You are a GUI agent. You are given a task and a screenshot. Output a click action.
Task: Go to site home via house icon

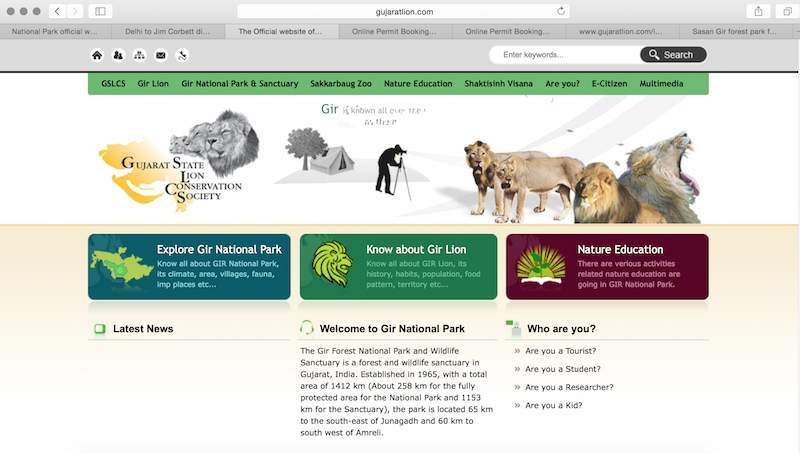[x=97, y=55]
